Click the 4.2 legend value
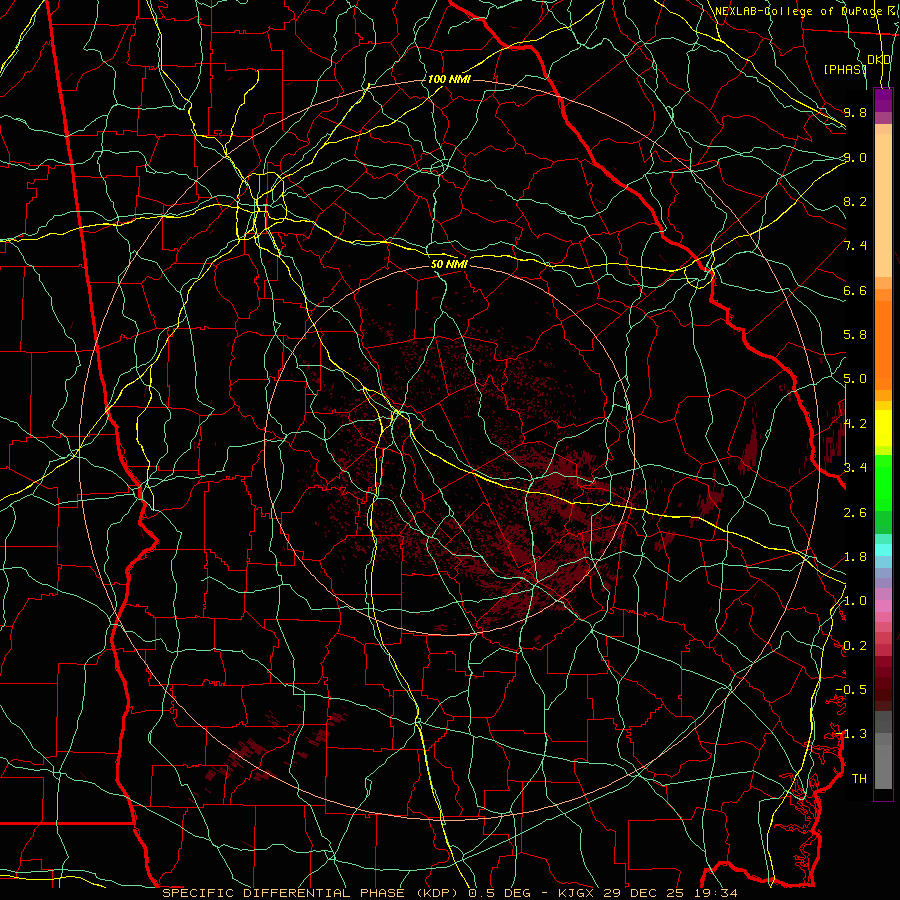Viewport: 900px width, 900px height. point(855,424)
